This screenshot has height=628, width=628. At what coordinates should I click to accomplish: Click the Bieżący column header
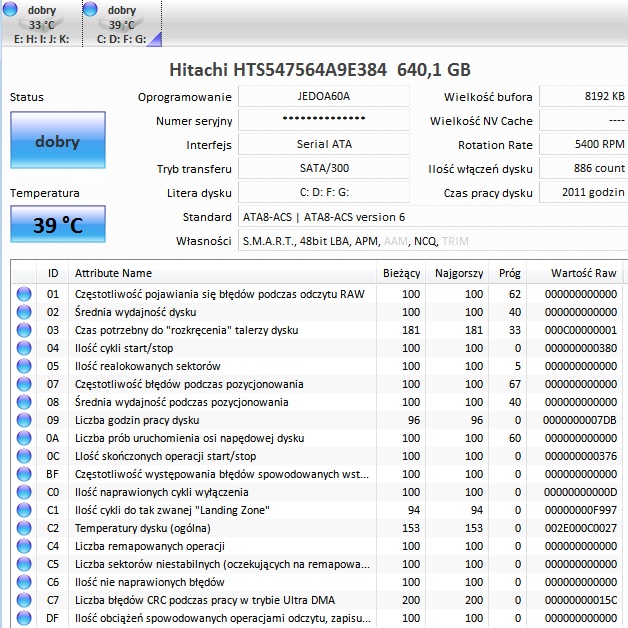tap(401, 273)
